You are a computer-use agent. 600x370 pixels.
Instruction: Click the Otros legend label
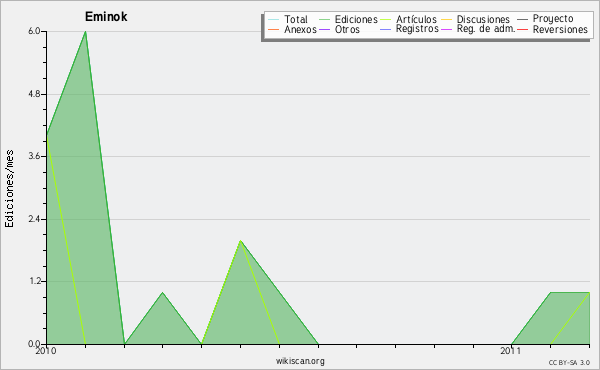click(347, 29)
